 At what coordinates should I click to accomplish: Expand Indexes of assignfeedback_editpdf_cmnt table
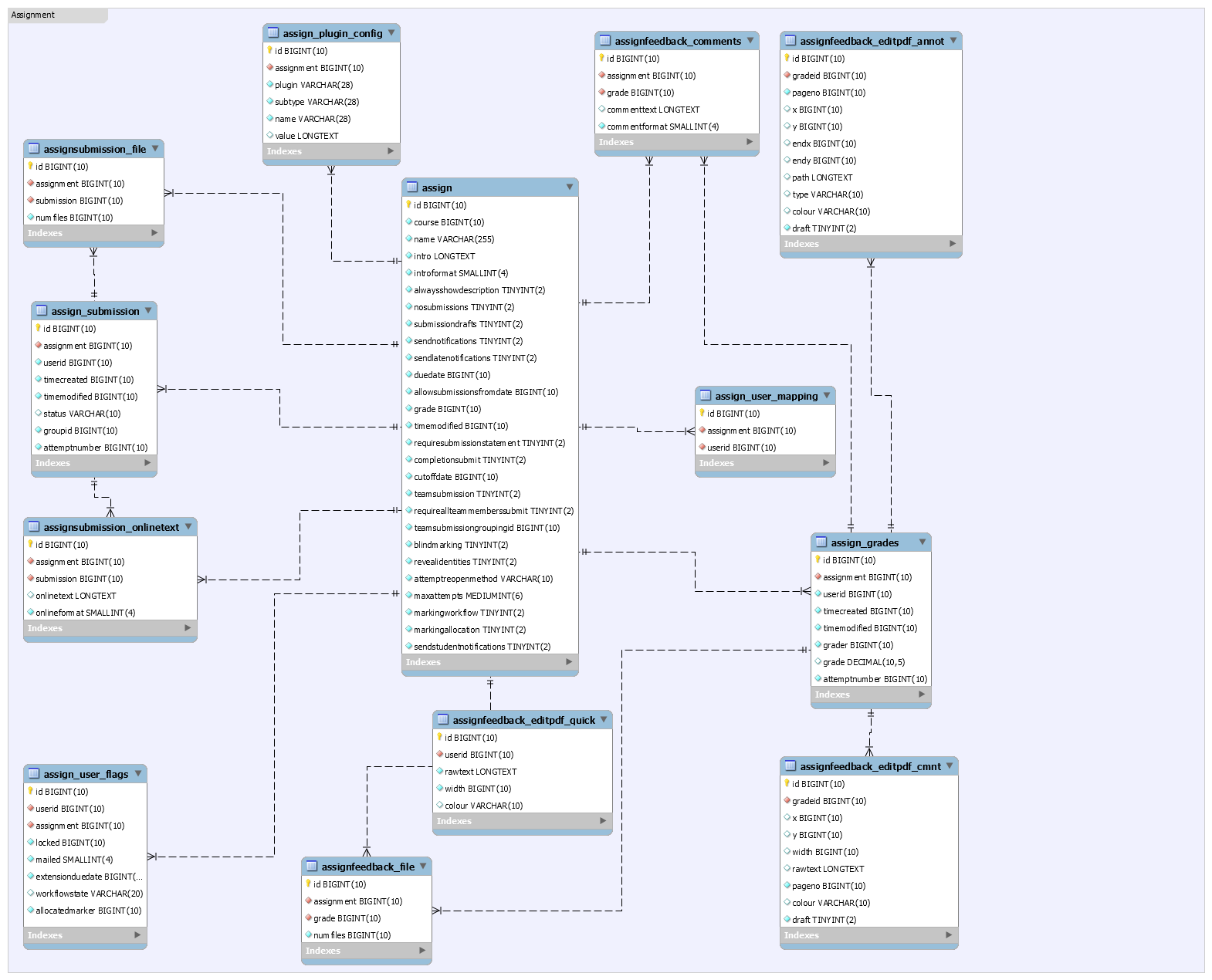pyautogui.click(x=949, y=935)
